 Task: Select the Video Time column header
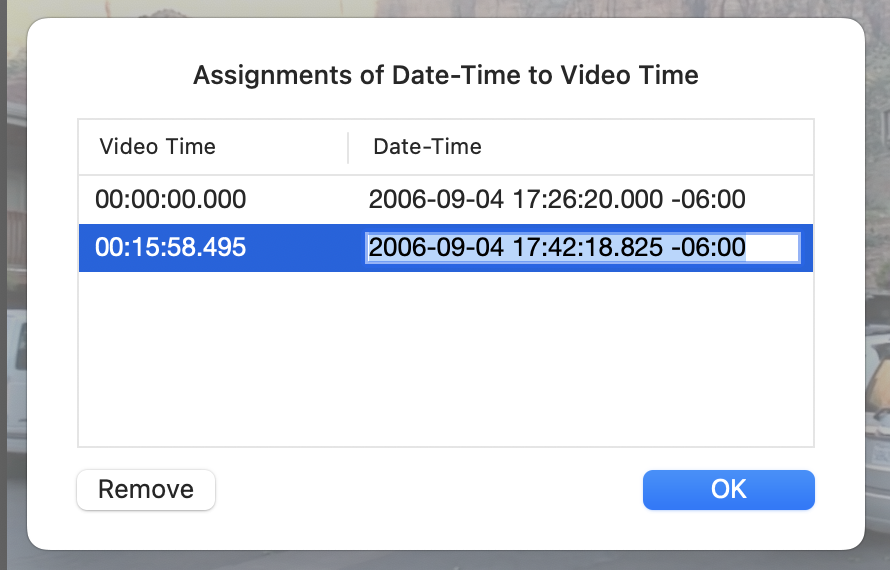tap(157, 146)
